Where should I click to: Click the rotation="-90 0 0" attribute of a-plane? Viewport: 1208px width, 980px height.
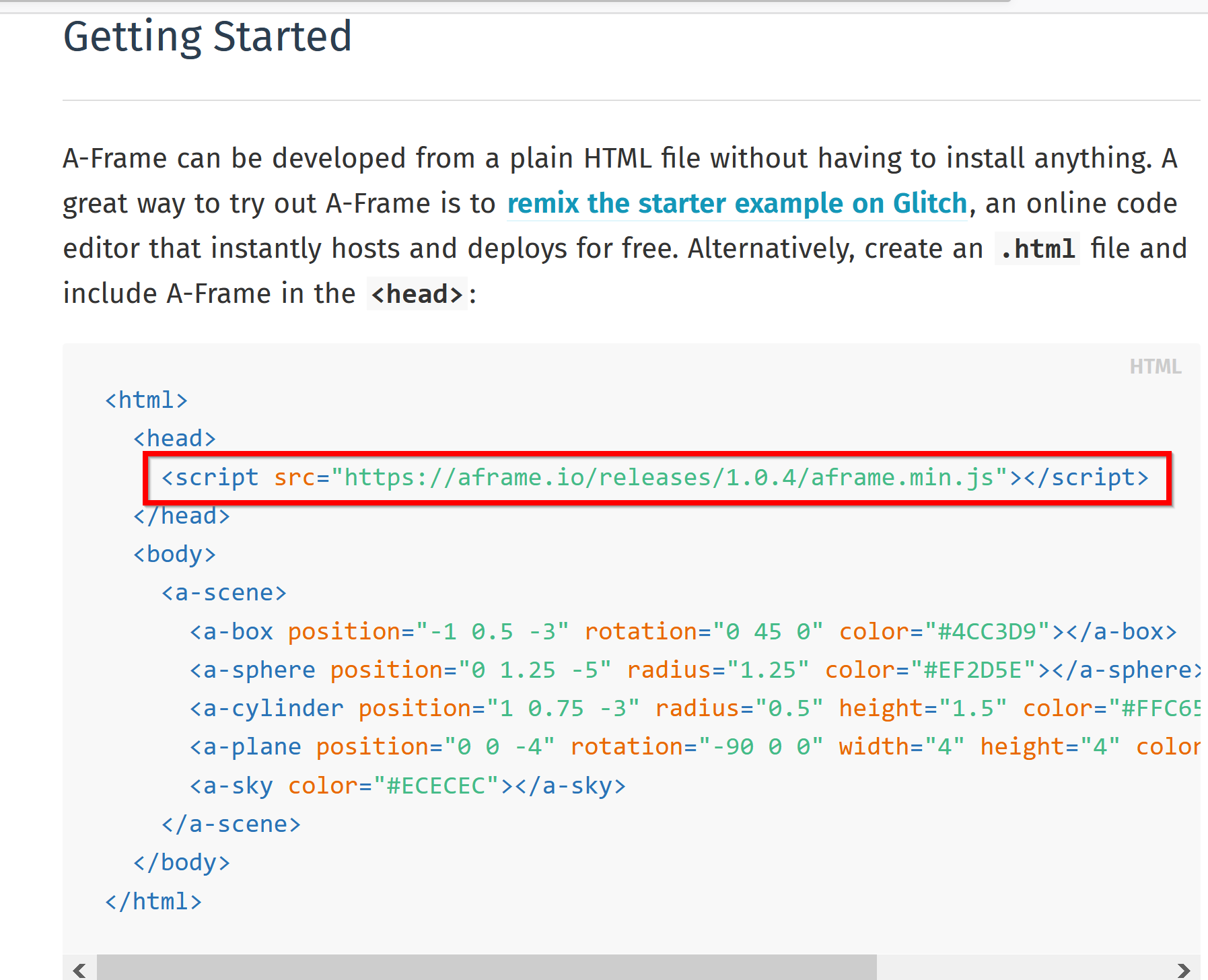[697, 747]
